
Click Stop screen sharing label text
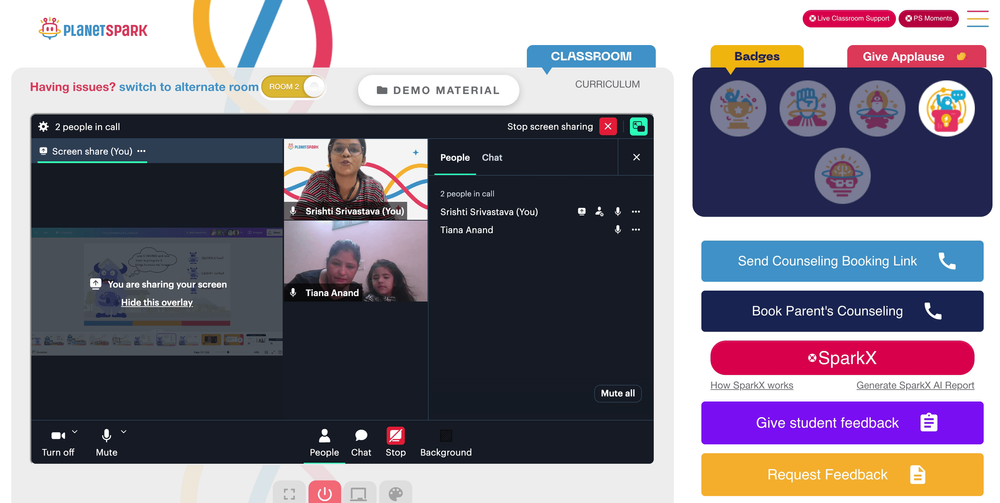pyautogui.click(x=550, y=126)
